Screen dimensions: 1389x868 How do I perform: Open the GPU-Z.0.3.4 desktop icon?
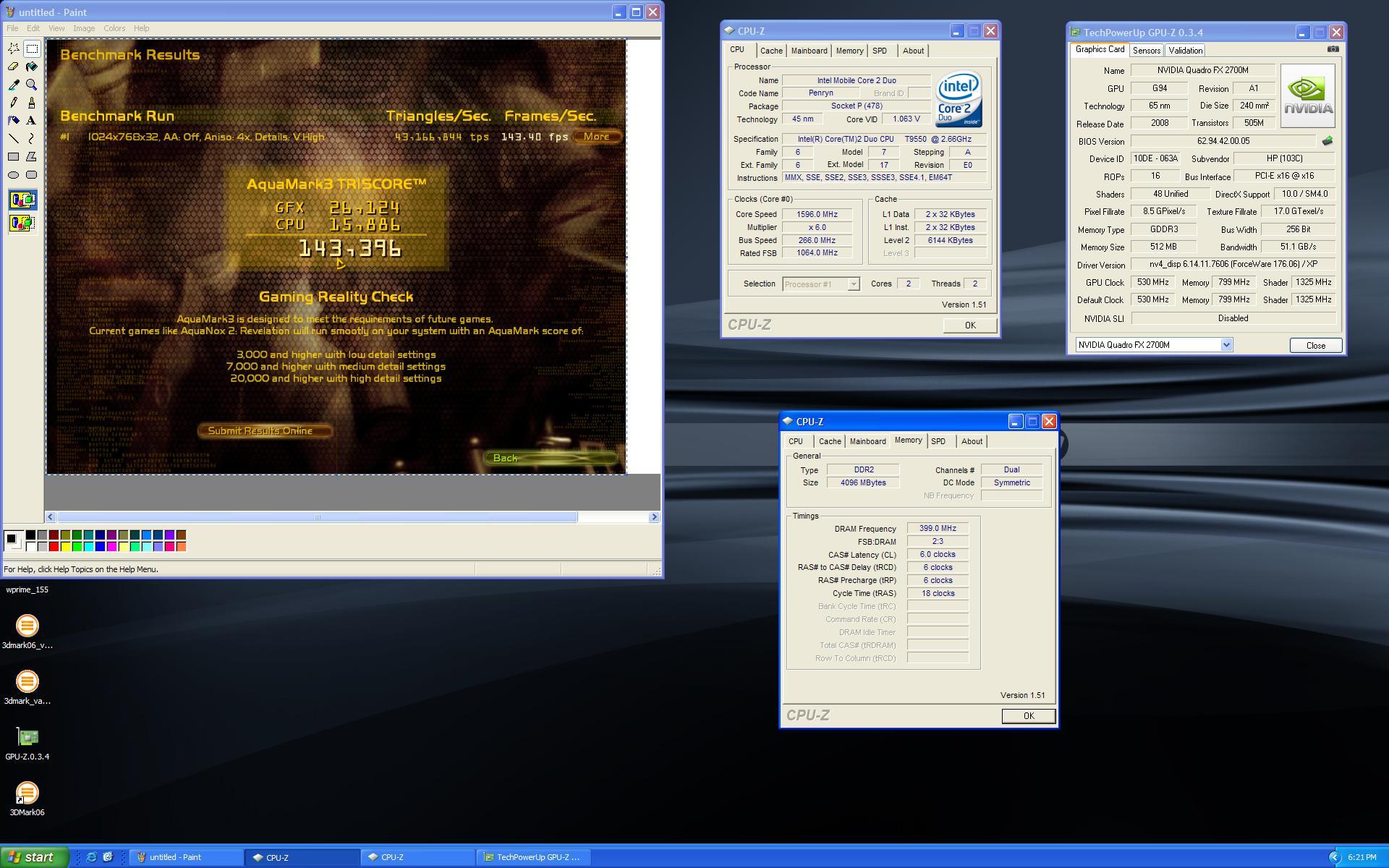pos(27,744)
